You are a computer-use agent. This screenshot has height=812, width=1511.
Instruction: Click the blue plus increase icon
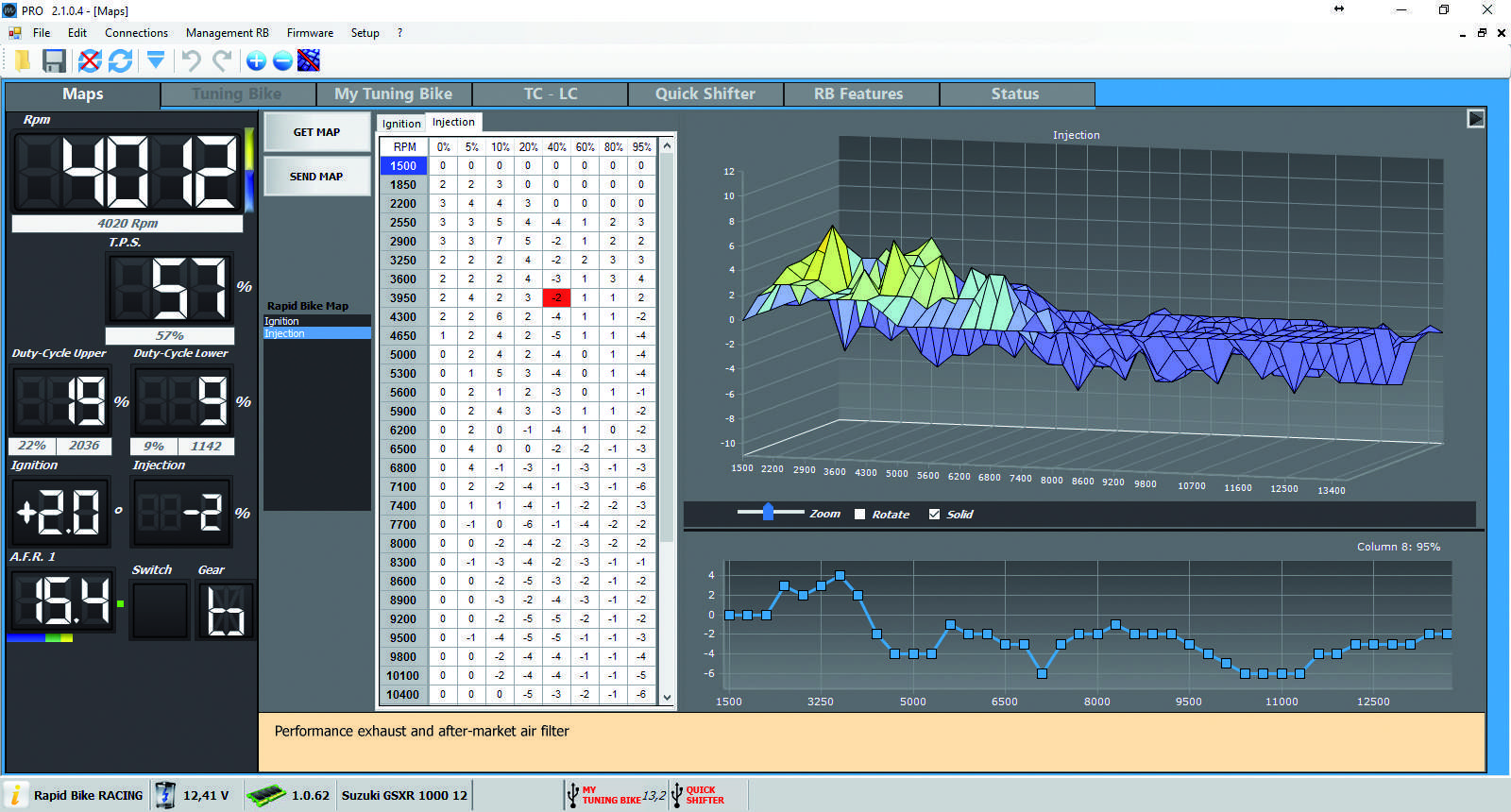click(x=256, y=61)
